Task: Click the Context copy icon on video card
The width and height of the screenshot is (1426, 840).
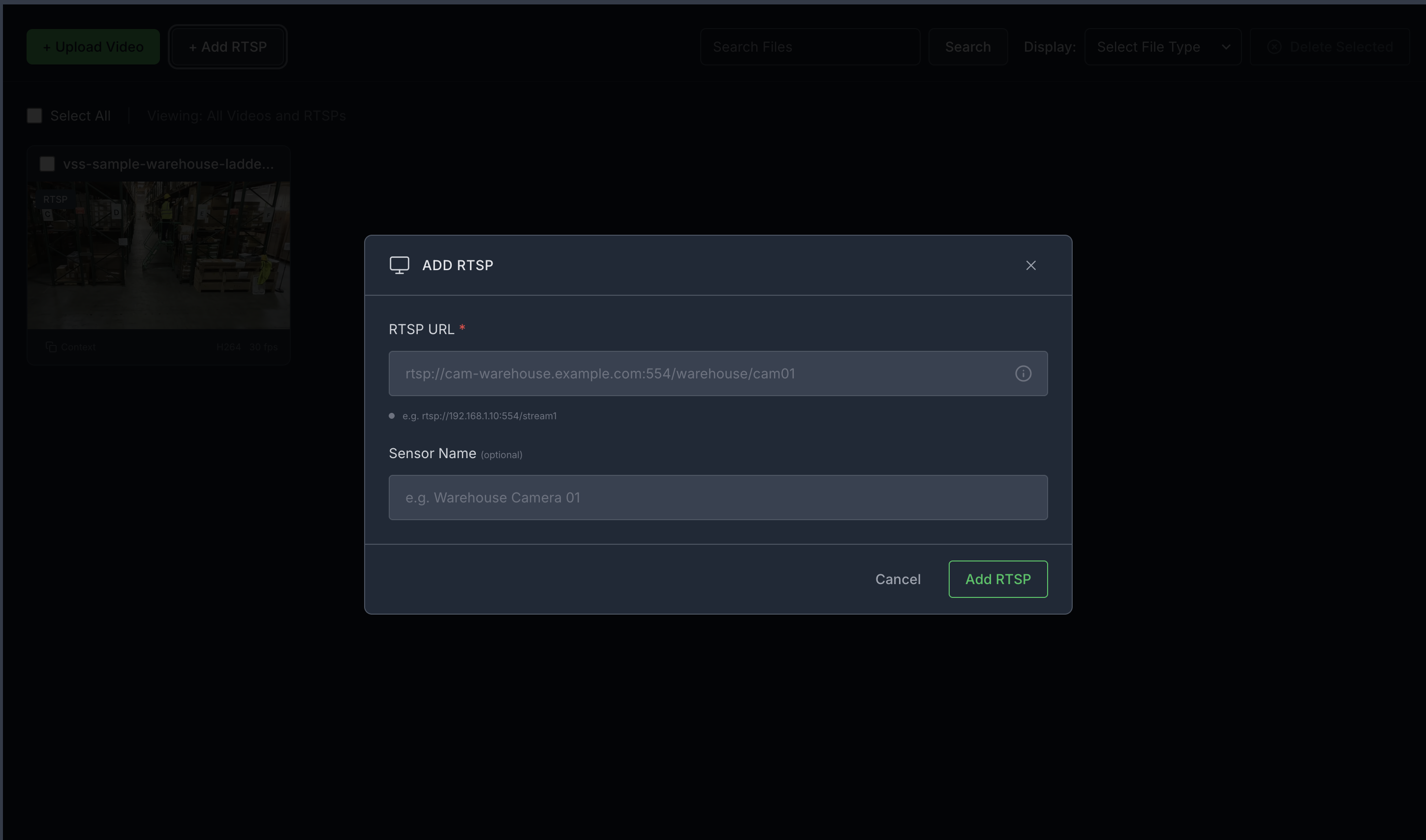Action: (x=51, y=347)
